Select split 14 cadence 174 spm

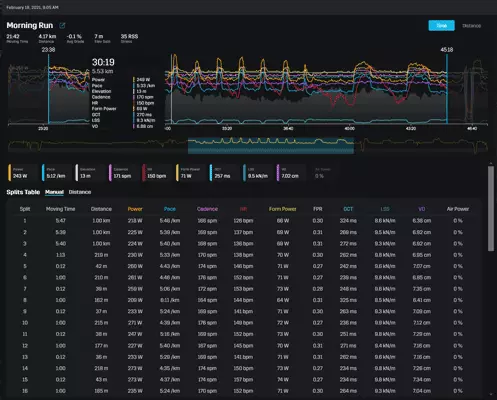tap(207, 368)
